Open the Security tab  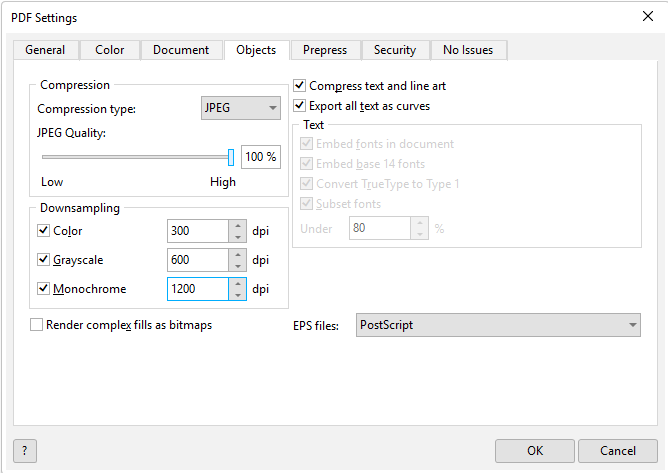coord(394,50)
